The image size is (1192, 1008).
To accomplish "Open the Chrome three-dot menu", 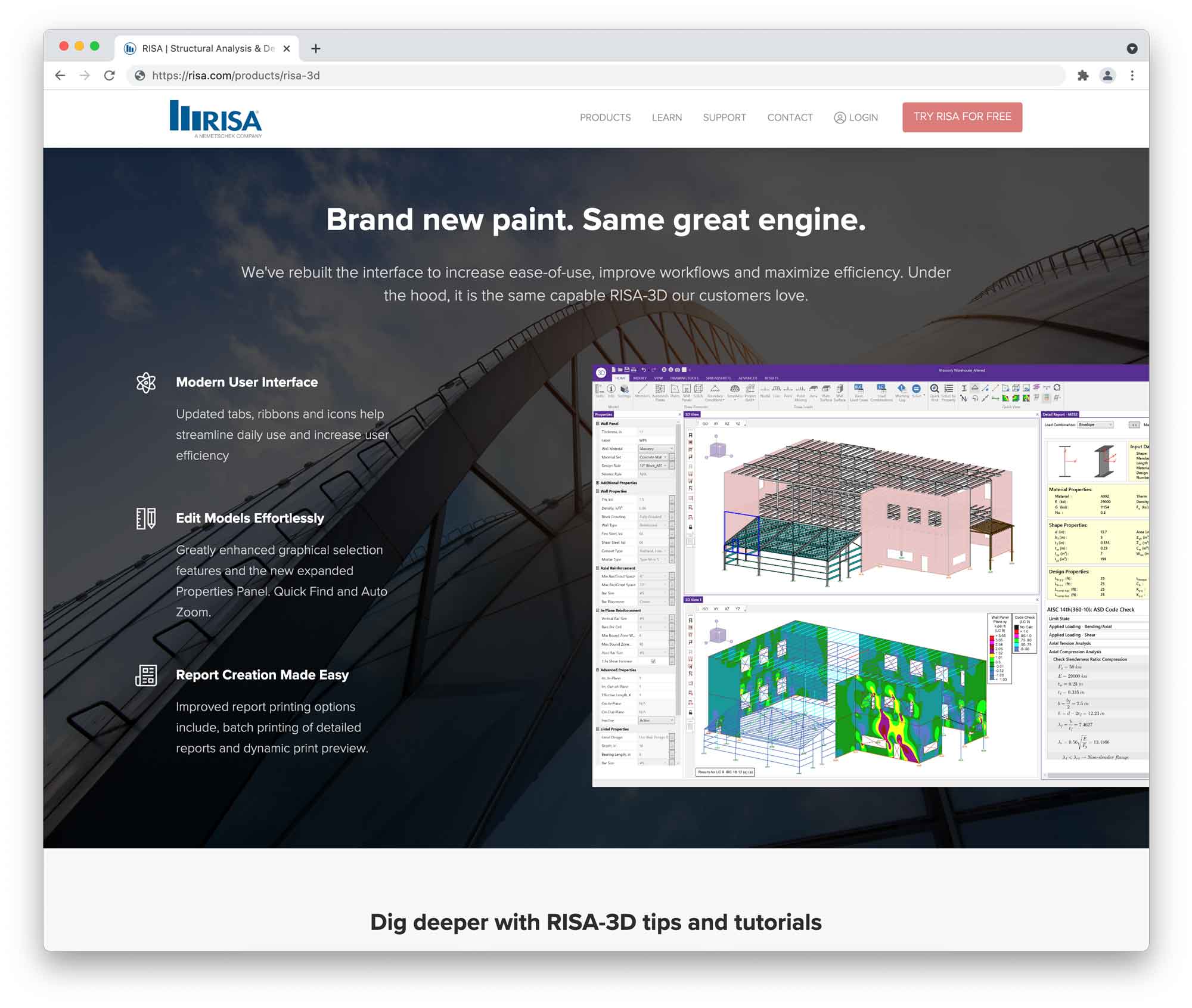I will click(1132, 75).
